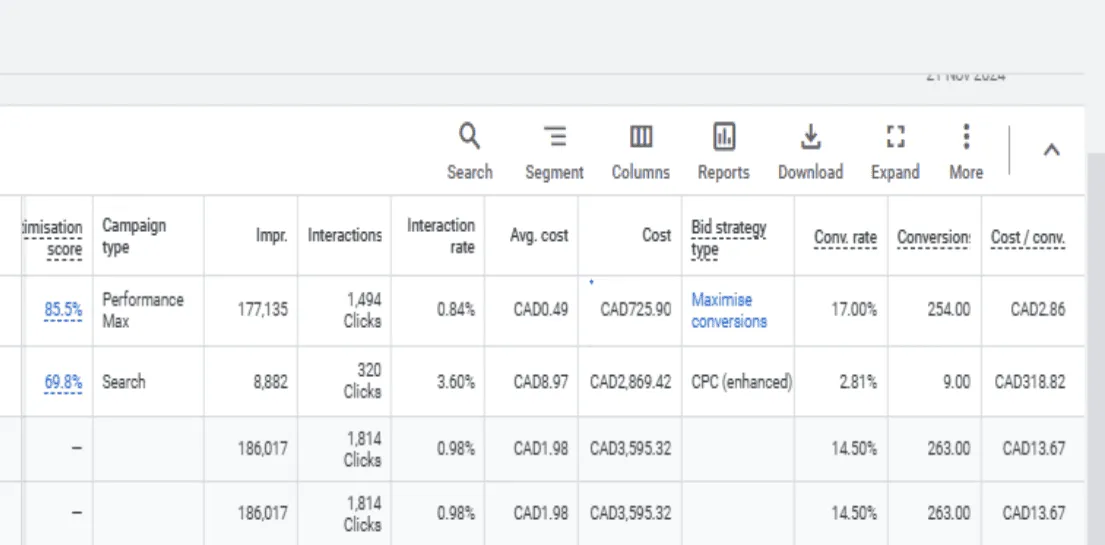Select the 1,494 Clicks cell
Image resolution: width=1105 pixels, height=545 pixels.
[345, 311]
